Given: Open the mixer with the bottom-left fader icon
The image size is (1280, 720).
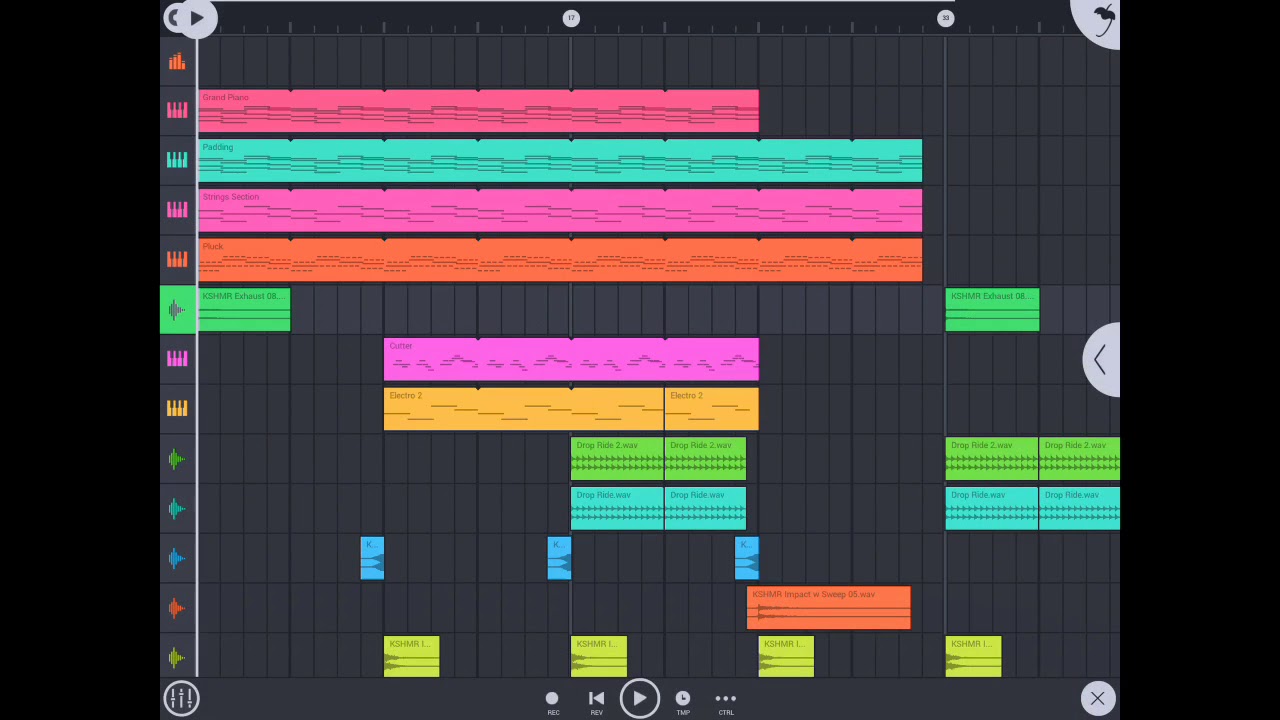Looking at the screenshot, I should point(182,698).
